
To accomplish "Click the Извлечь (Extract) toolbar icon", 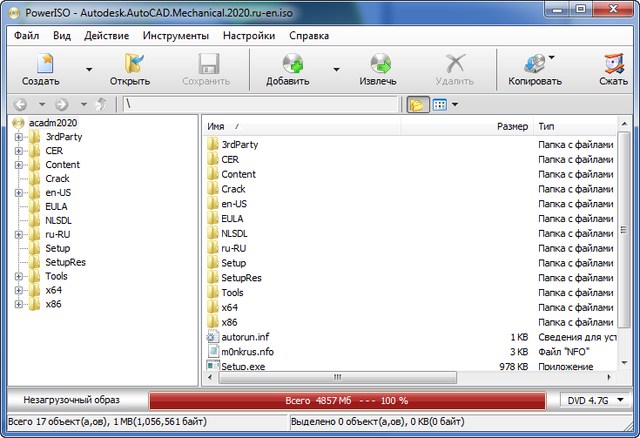I will tap(378, 65).
